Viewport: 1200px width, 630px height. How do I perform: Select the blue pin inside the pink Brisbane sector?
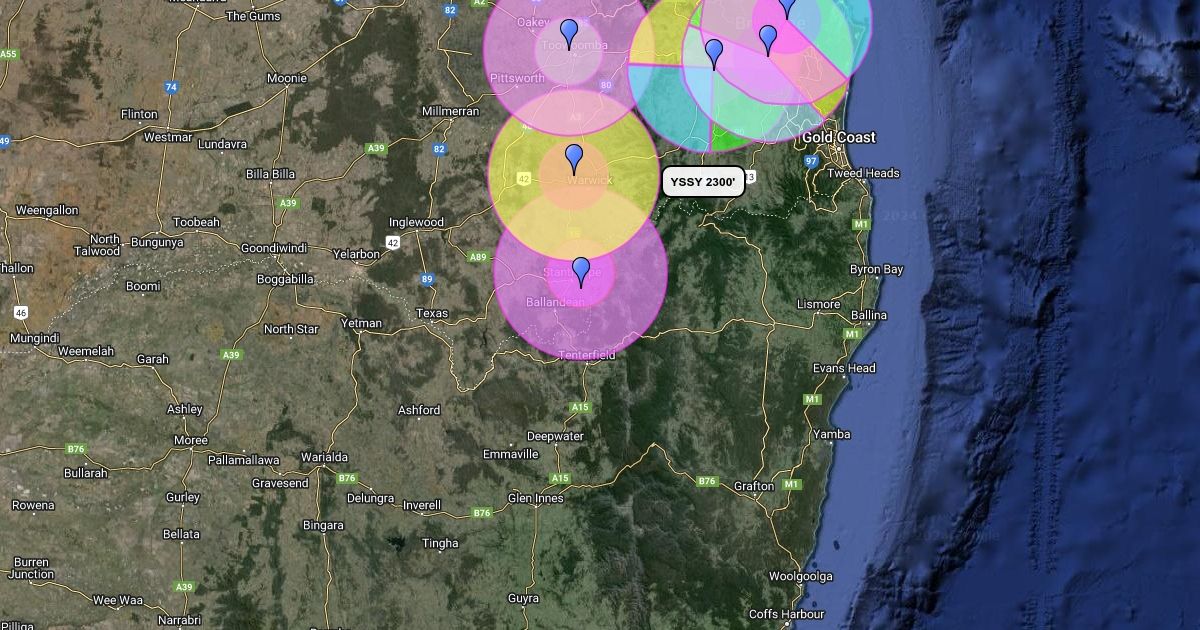coord(768,40)
